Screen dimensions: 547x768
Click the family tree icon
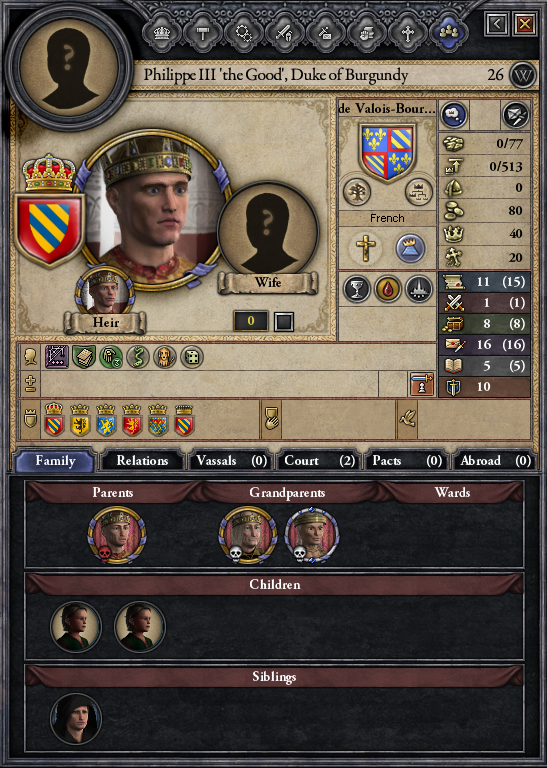click(x=357, y=192)
